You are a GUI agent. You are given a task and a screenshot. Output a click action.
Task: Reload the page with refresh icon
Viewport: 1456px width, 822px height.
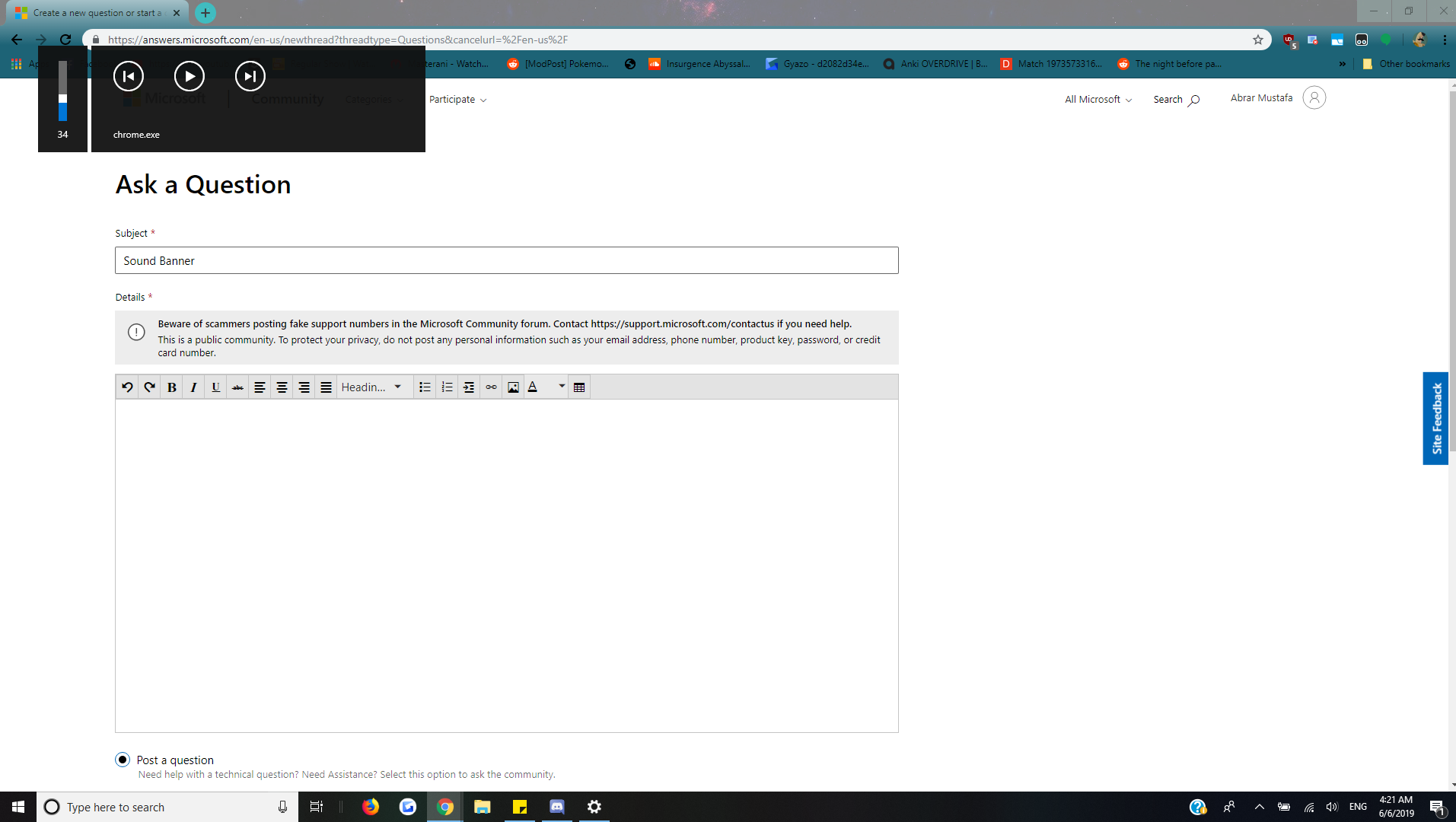coord(65,40)
